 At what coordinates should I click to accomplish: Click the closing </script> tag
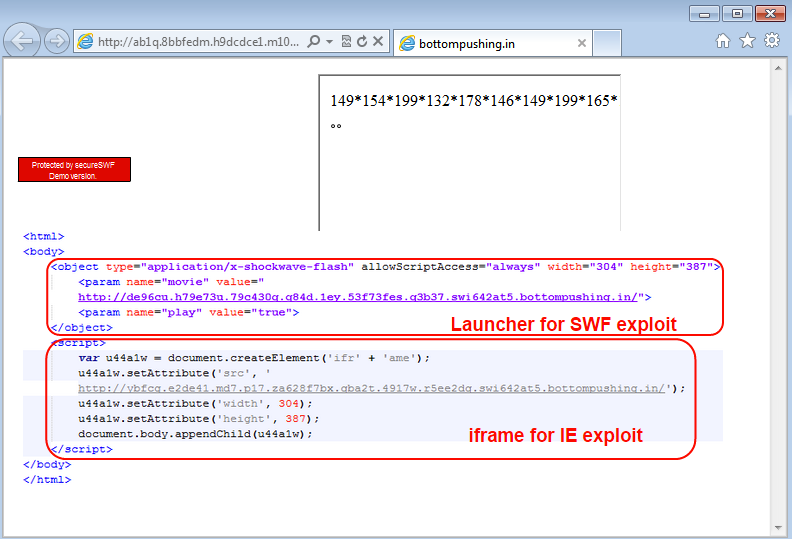[x=81, y=449]
